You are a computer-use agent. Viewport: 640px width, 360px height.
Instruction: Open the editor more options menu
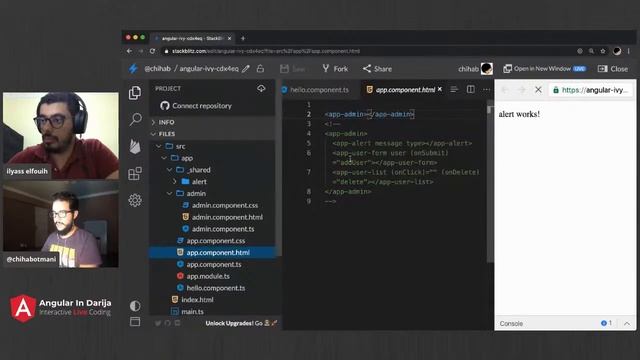pos(486,89)
